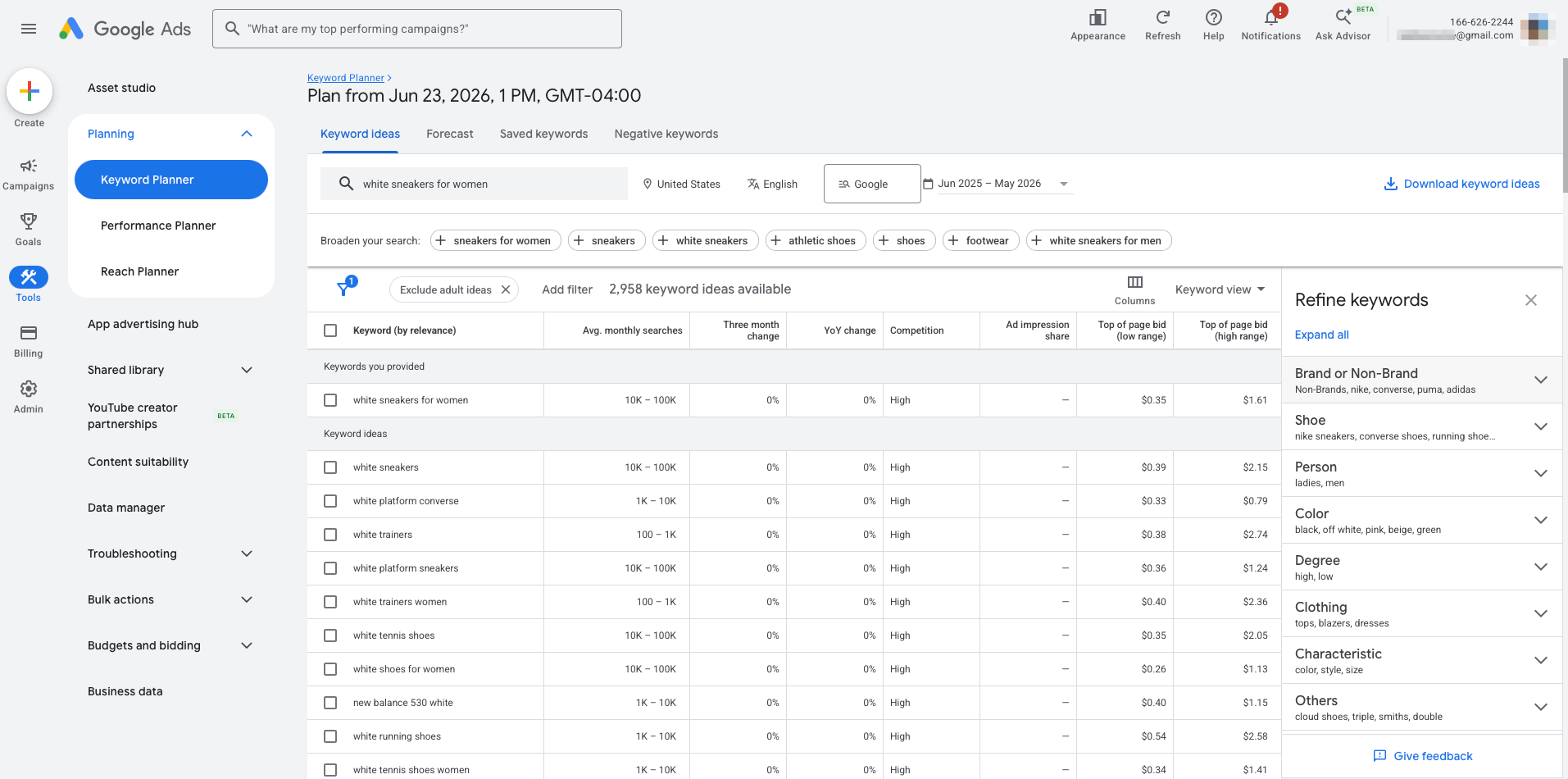1568x779 pixels.
Task: Open Reach Planner
Action: 139,271
